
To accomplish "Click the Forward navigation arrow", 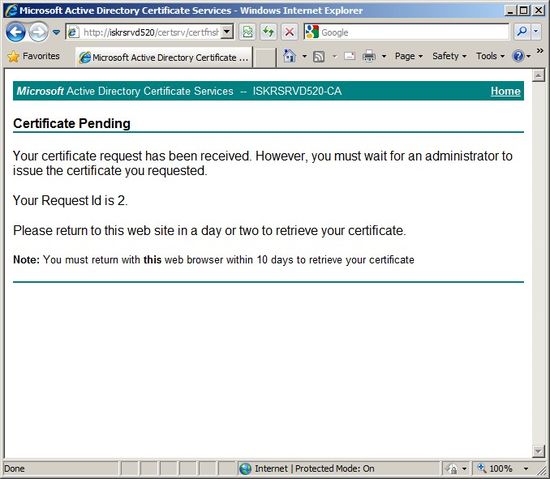I will pos(38,32).
